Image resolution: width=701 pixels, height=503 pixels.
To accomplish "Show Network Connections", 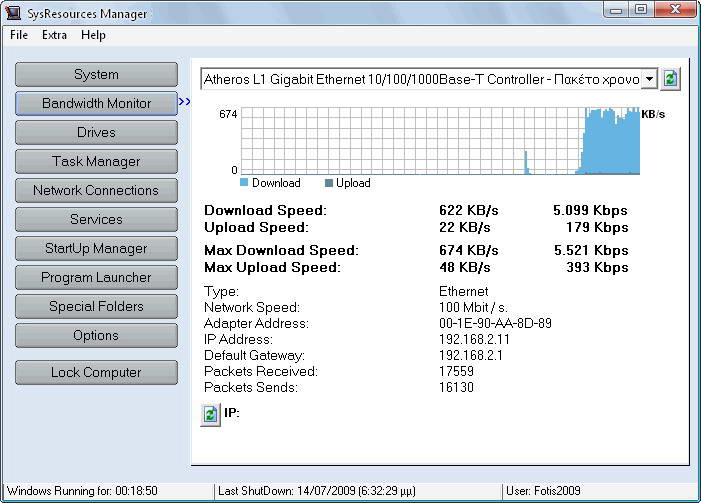I will [96, 190].
